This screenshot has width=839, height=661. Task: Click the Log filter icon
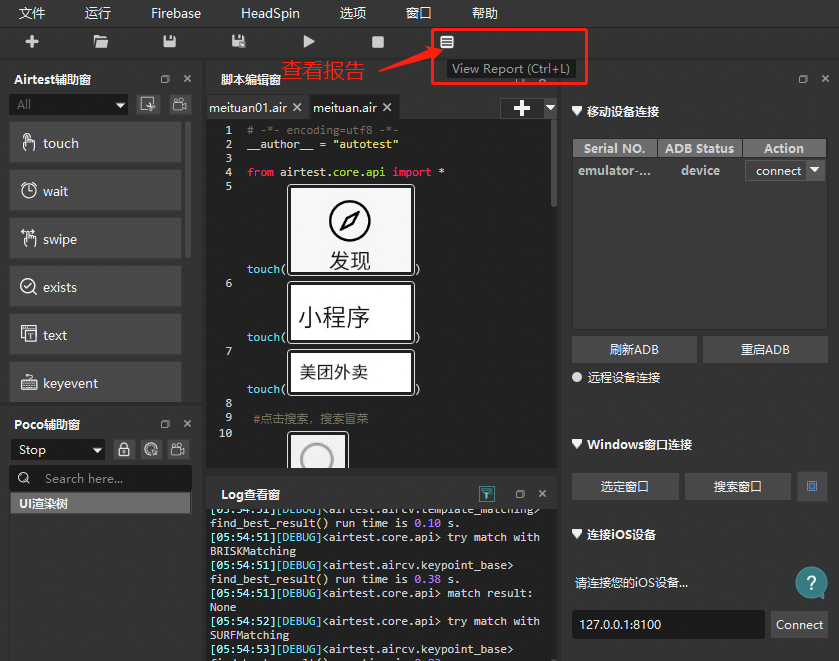tap(486, 493)
